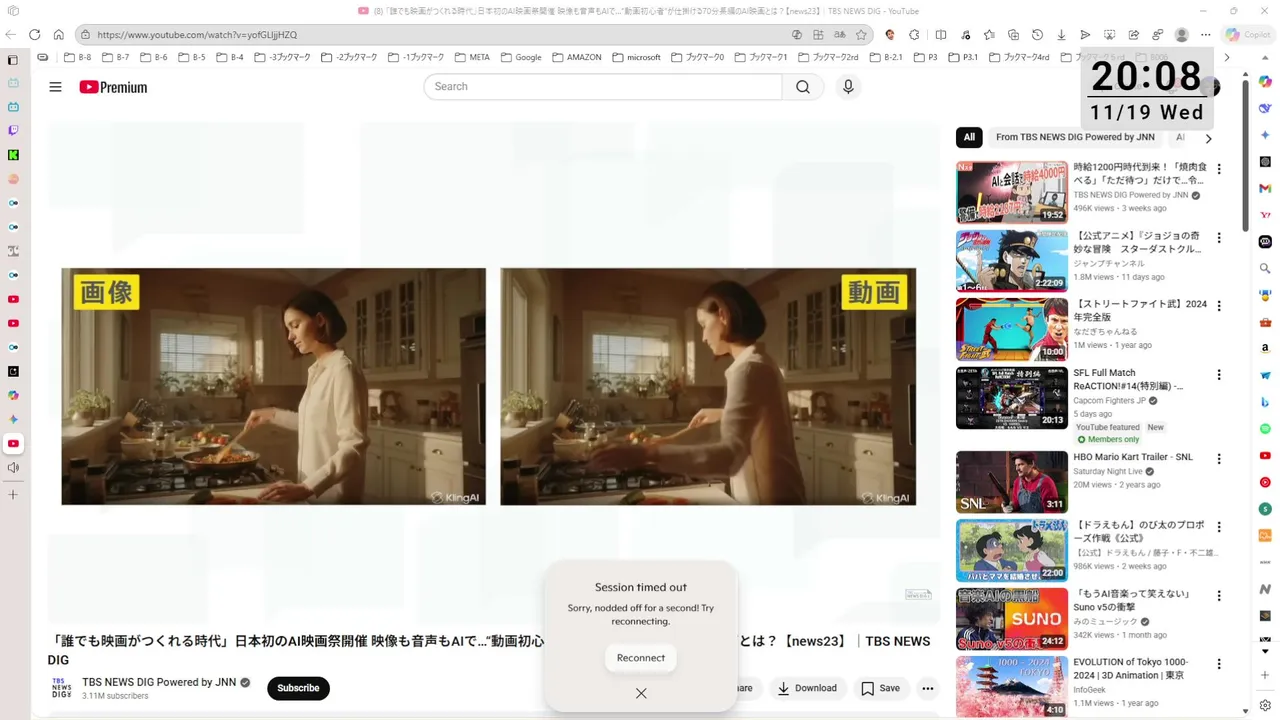Open browser downloads arrow icon
The image size is (1280, 720).
[1061, 34]
